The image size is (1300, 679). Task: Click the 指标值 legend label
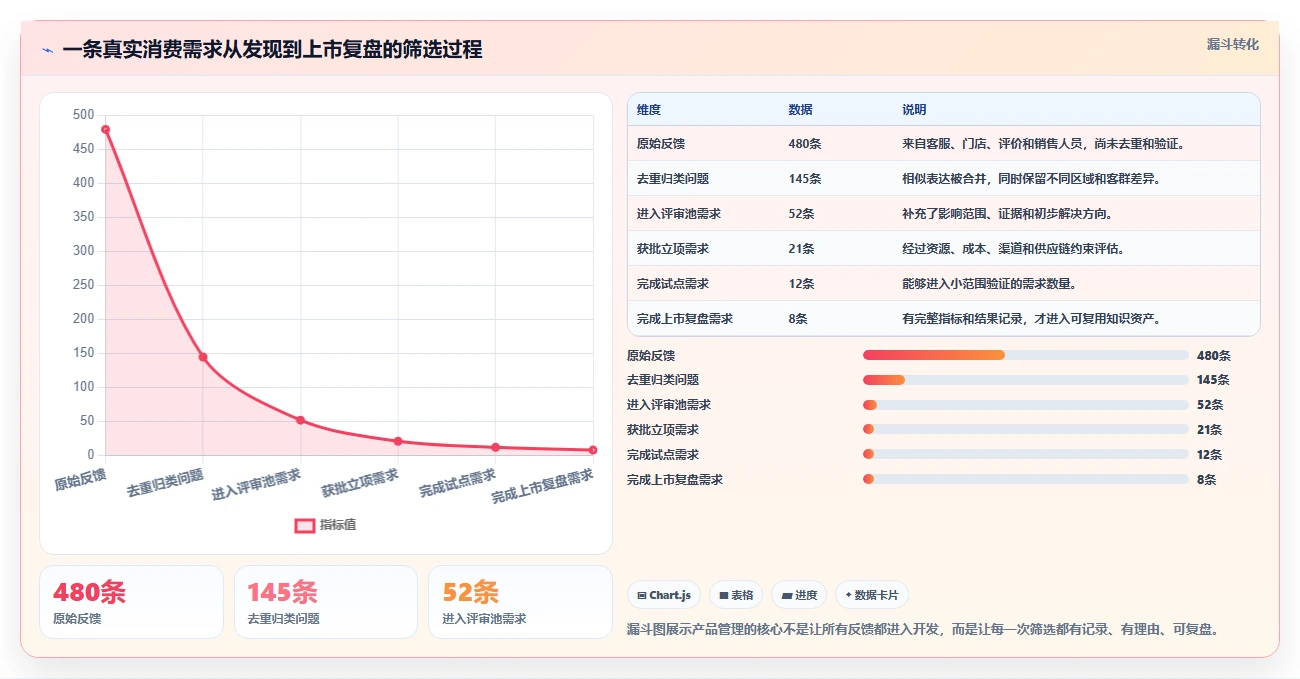tap(338, 525)
